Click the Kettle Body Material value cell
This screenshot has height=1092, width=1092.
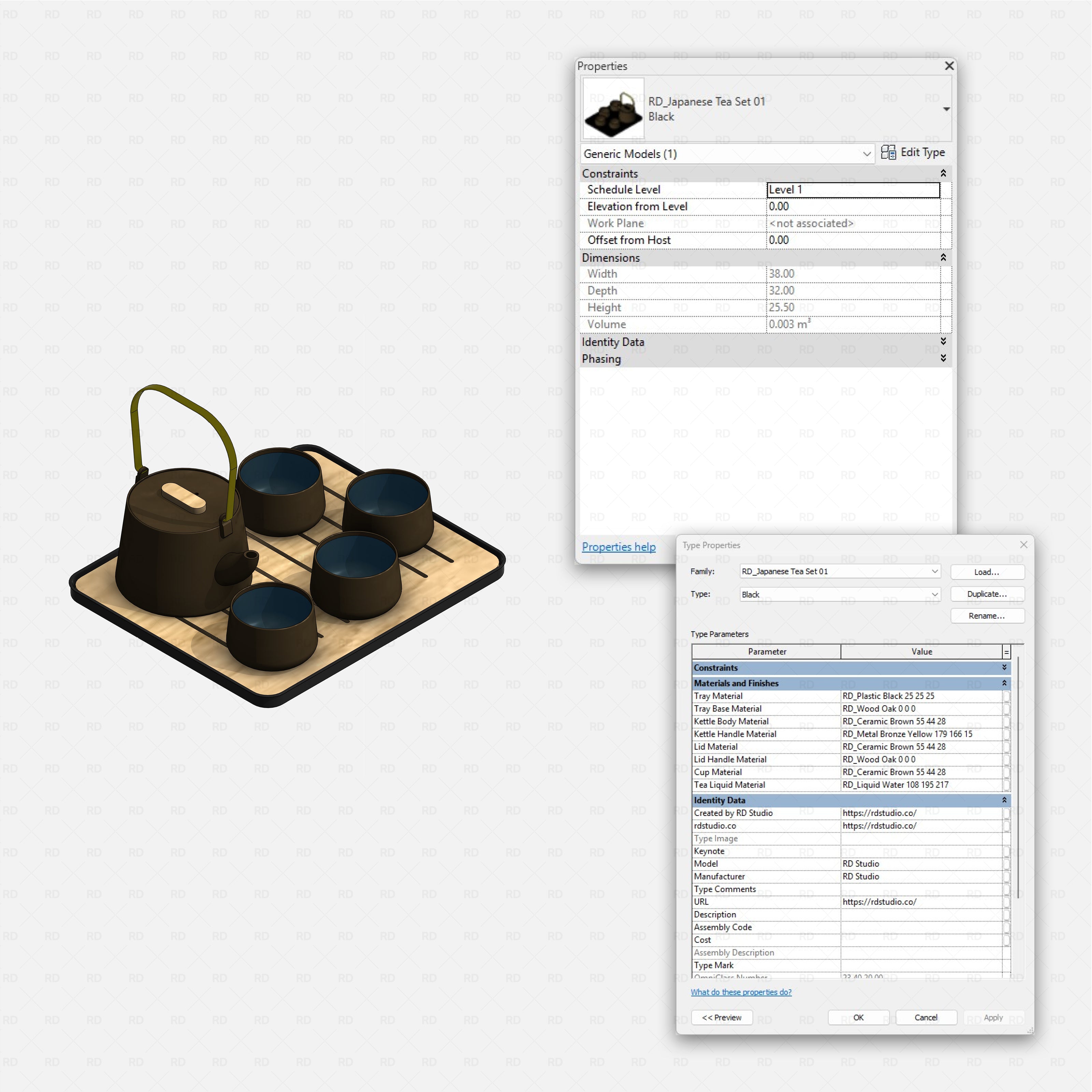coord(921,722)
